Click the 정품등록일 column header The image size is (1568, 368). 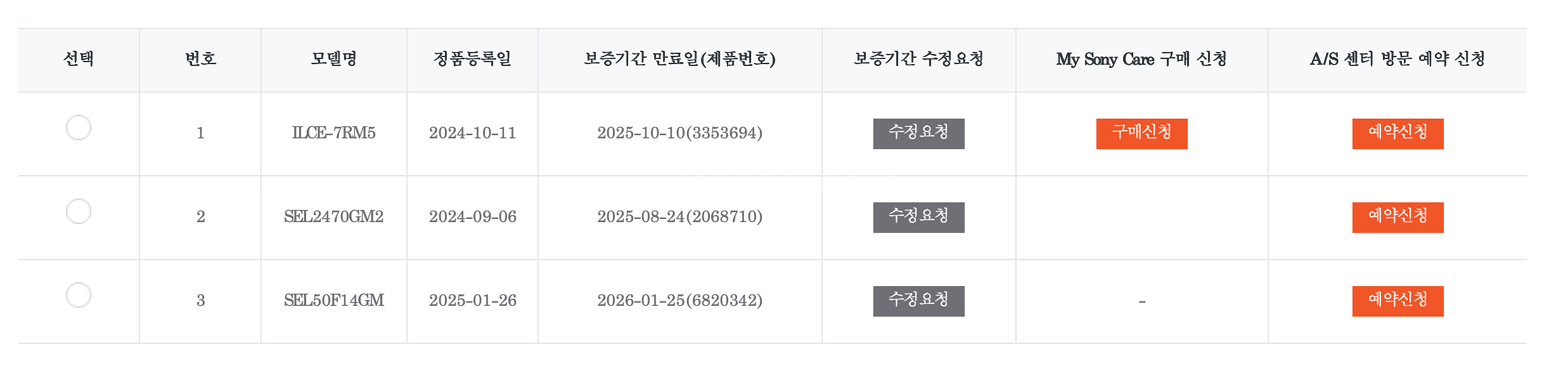472,59
